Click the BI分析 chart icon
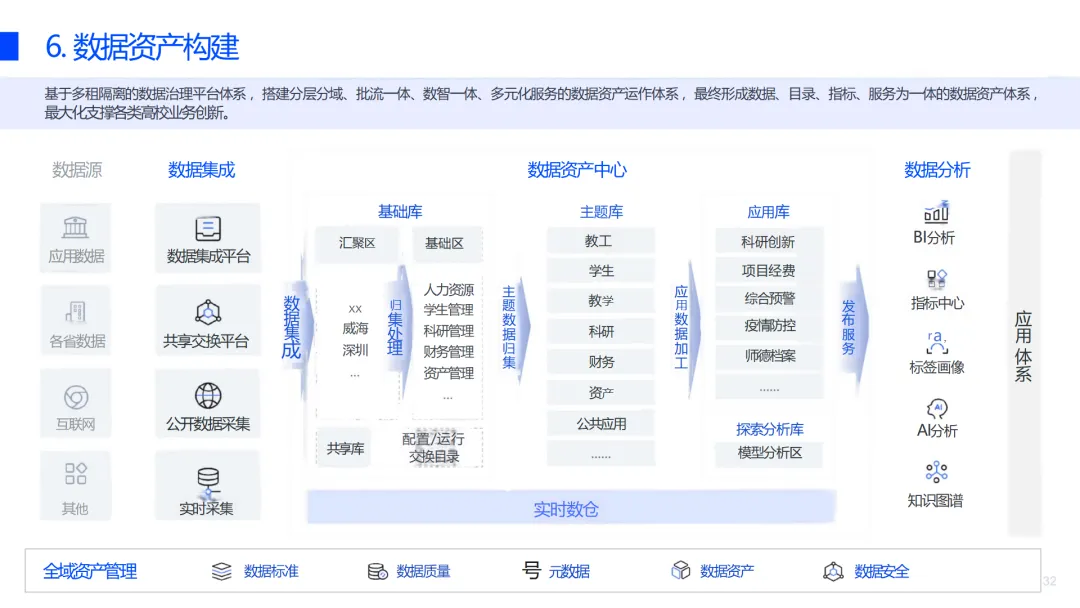This screenshot has height=608, width=1080. pos(936,212)
